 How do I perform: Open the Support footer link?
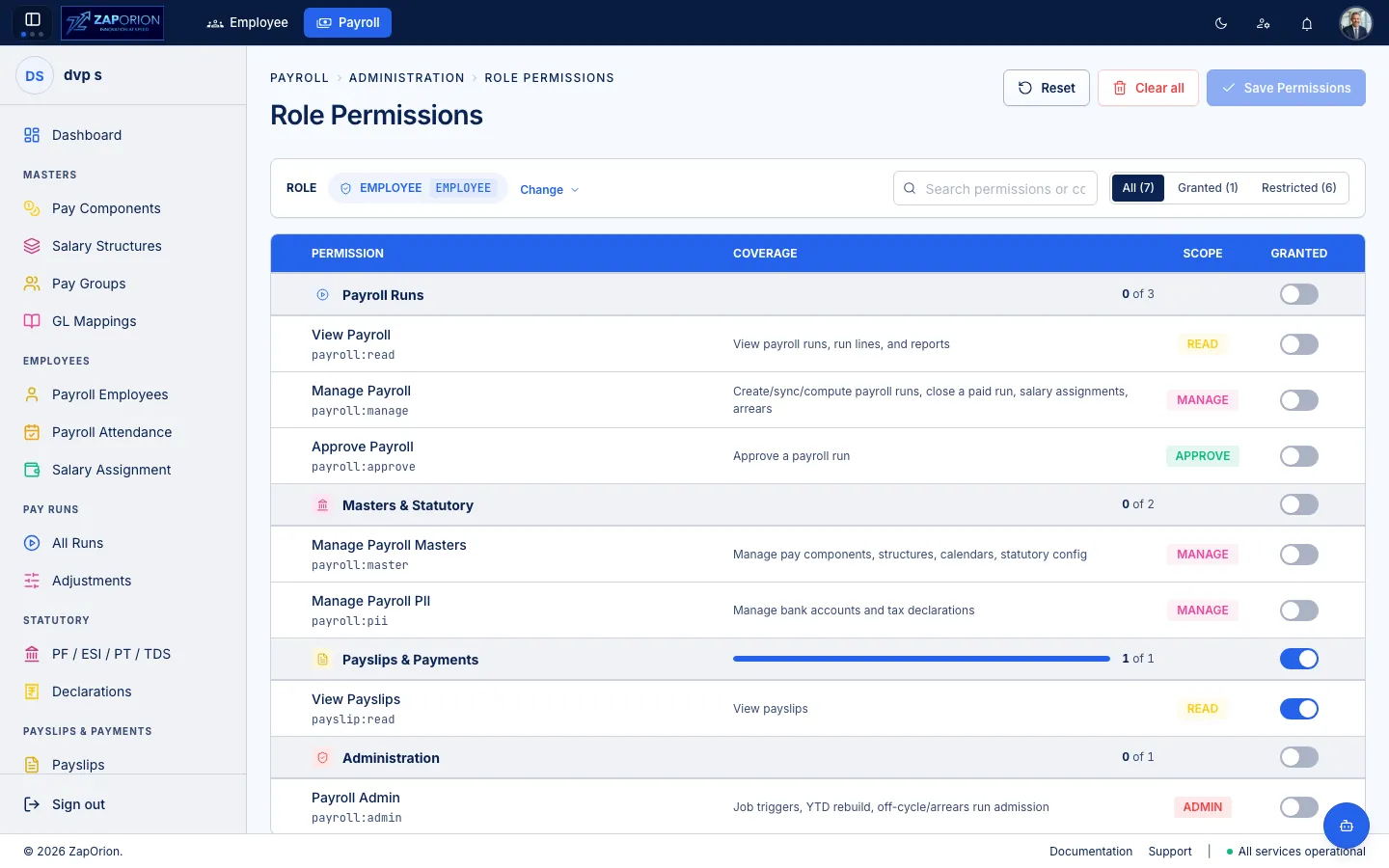coord(1170,852)
